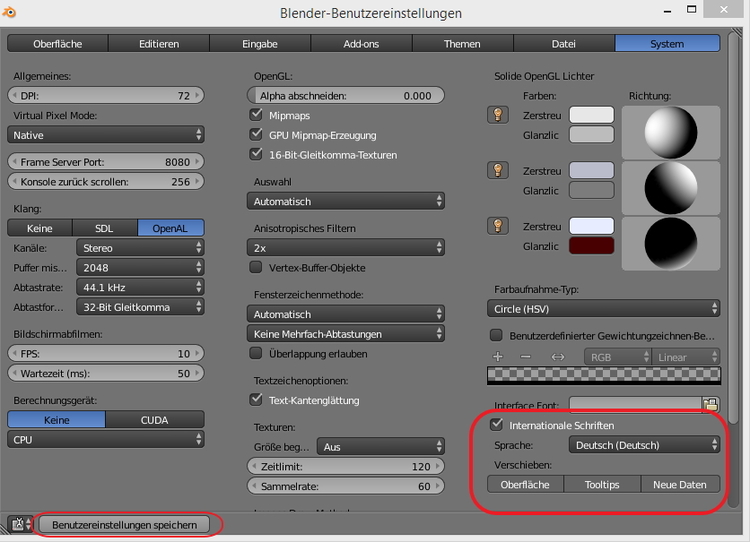Toggle Oberfläche translation button under Verschieben

tap(525, 484)
